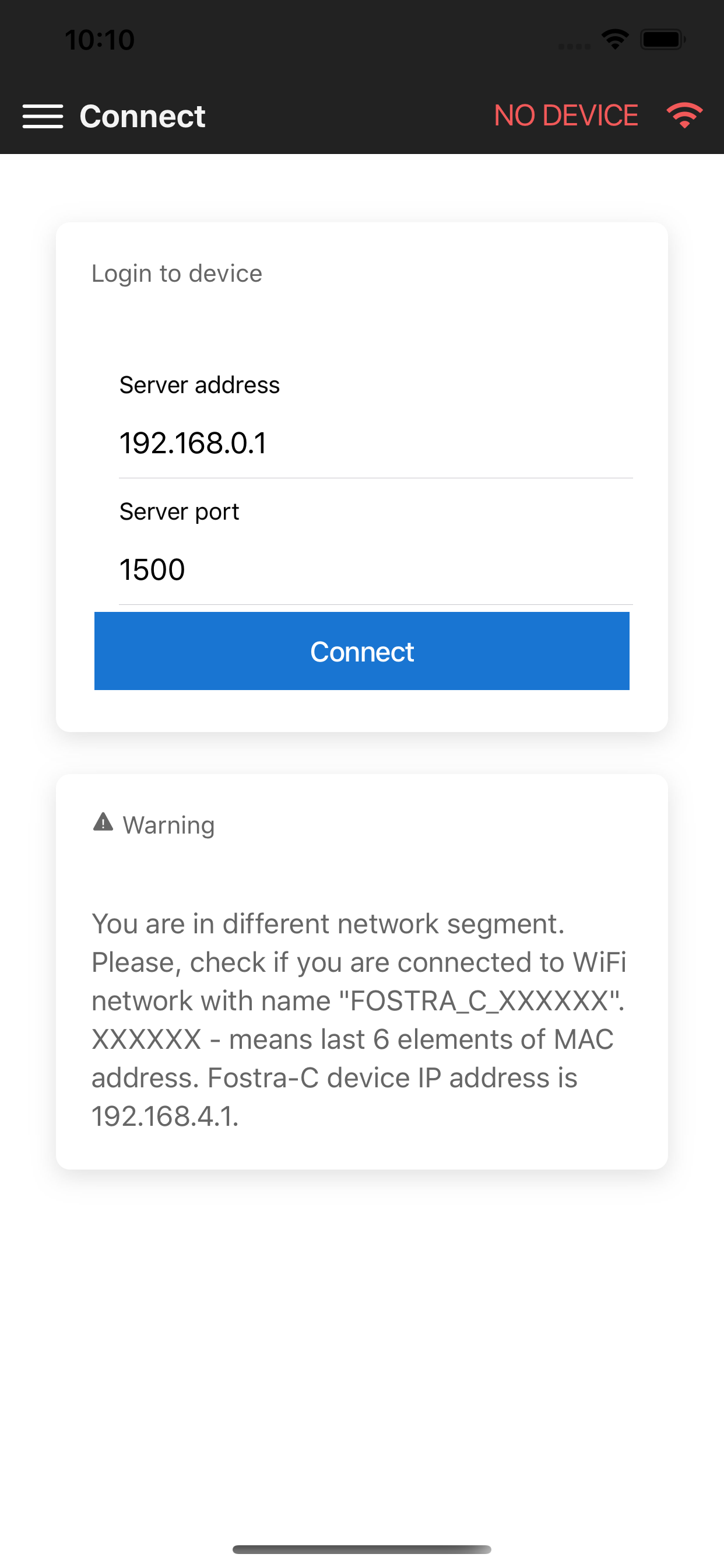The height and width of the screenshot is (1568, 724).
Task: Click the Connect screen title
Action: tap(142, 116)
